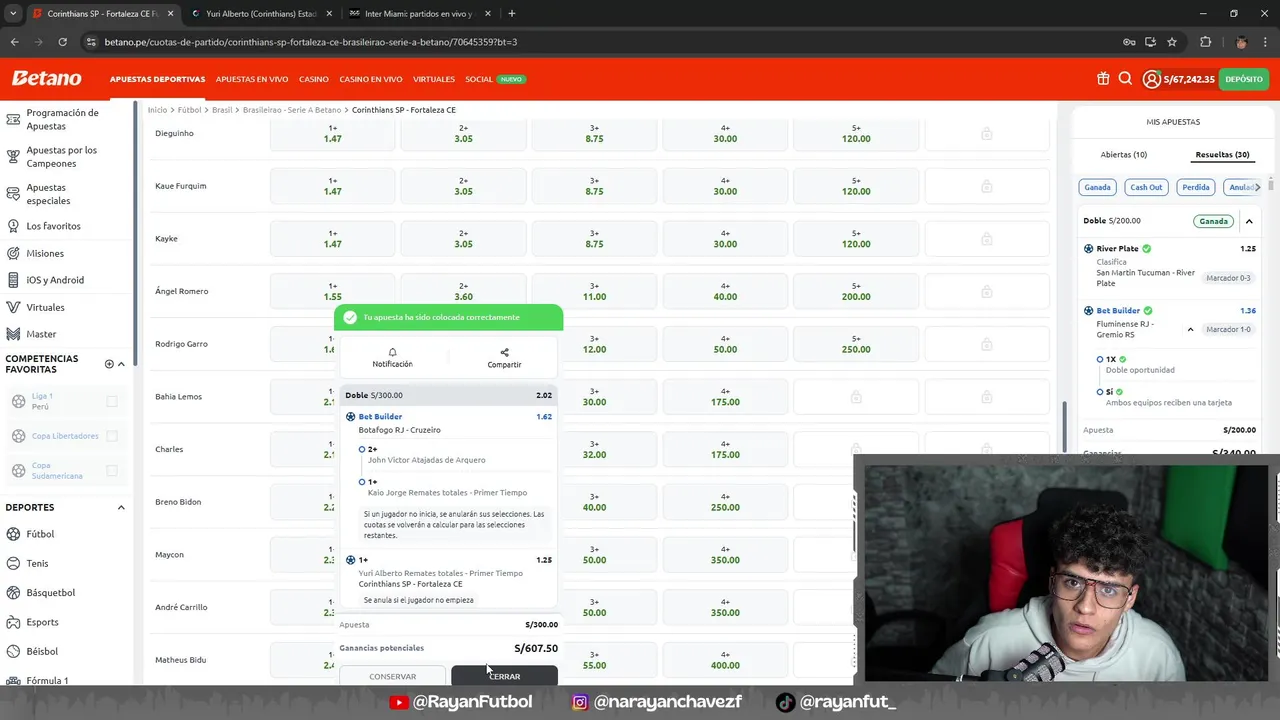Collapse the Competencias Favoritas section

121,364
